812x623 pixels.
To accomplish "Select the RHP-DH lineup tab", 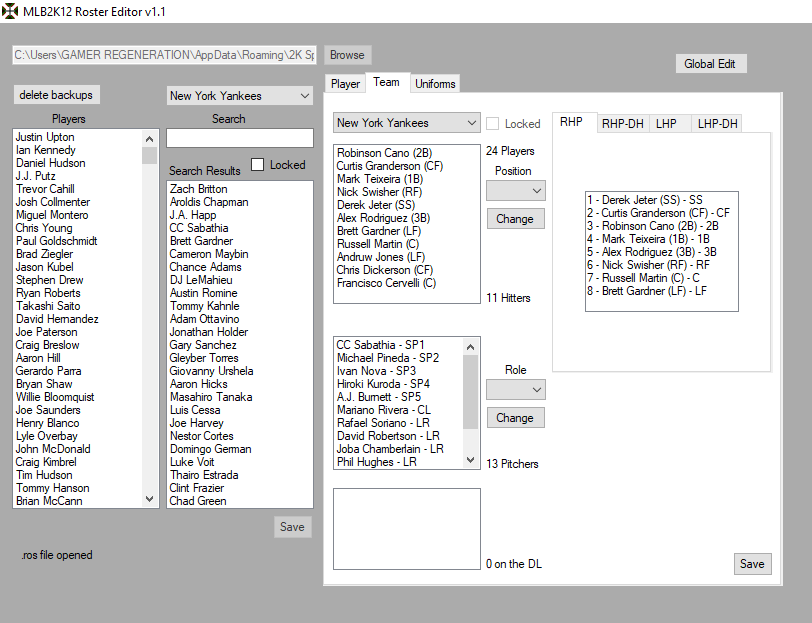I will (x=622, y=124).
